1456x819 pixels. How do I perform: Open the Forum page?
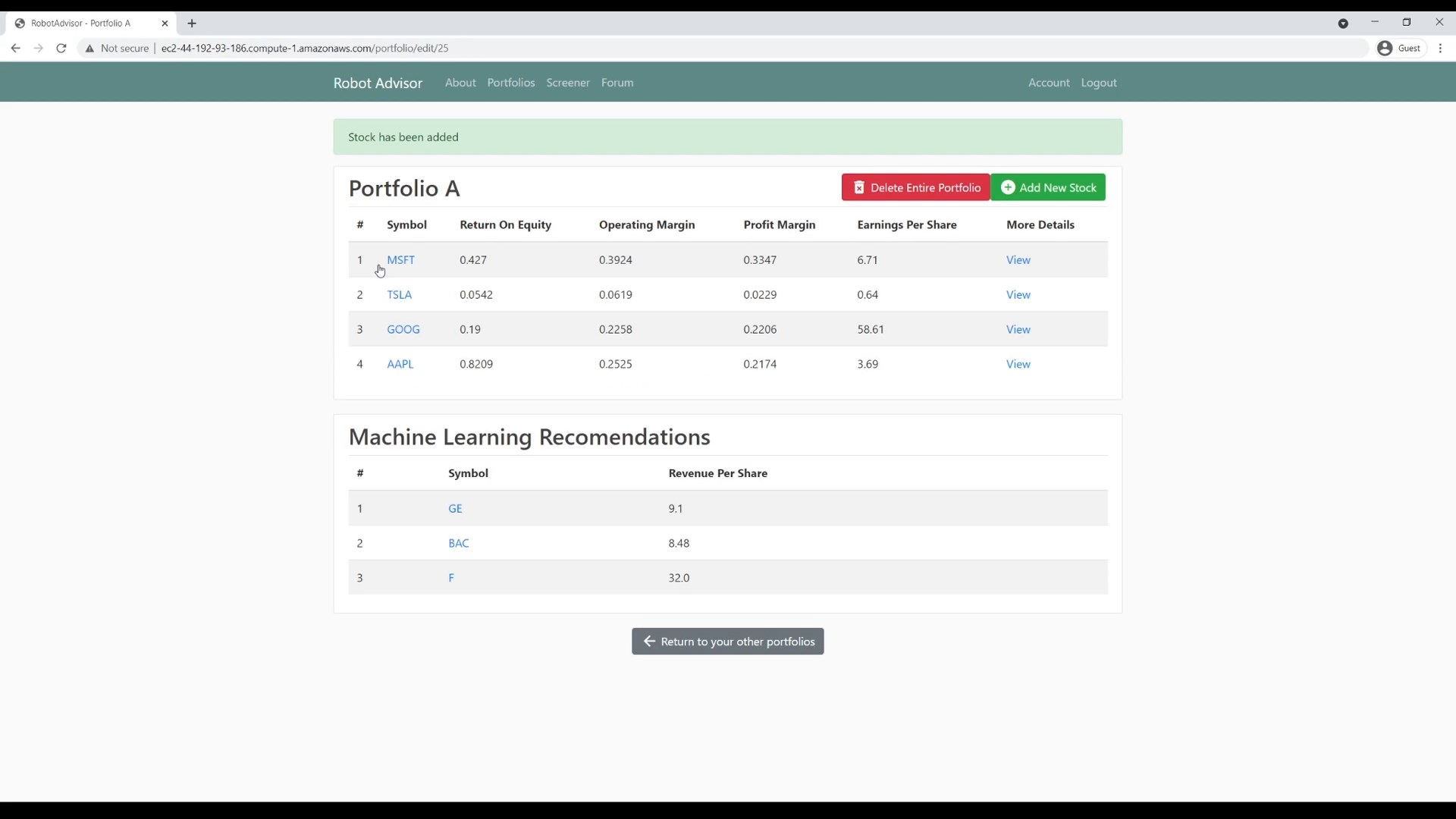pyautogui.click(x=617, y=83)
